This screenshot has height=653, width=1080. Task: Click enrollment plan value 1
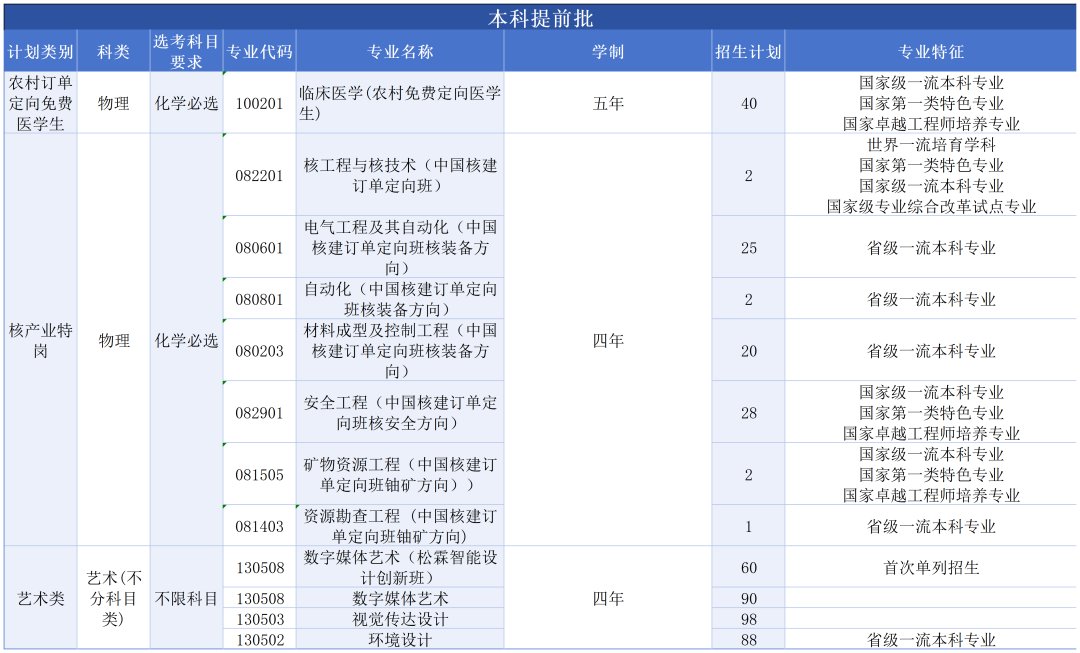pyautogui.click(x=749, y=526)
